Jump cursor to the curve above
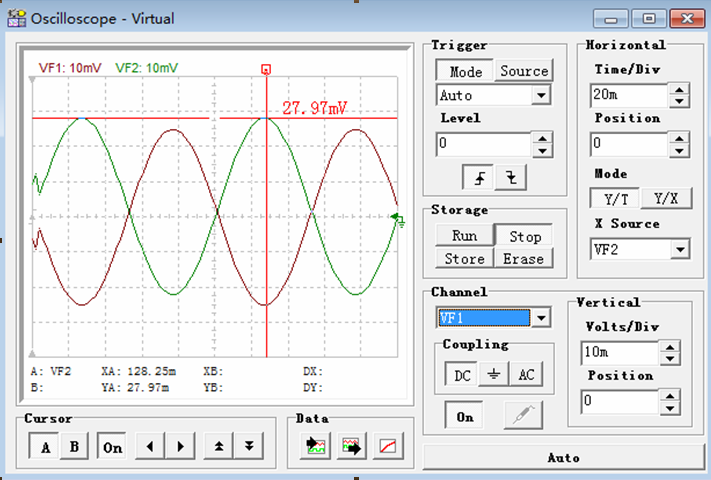This screenshot has width=711, height=480. point(219,446)
